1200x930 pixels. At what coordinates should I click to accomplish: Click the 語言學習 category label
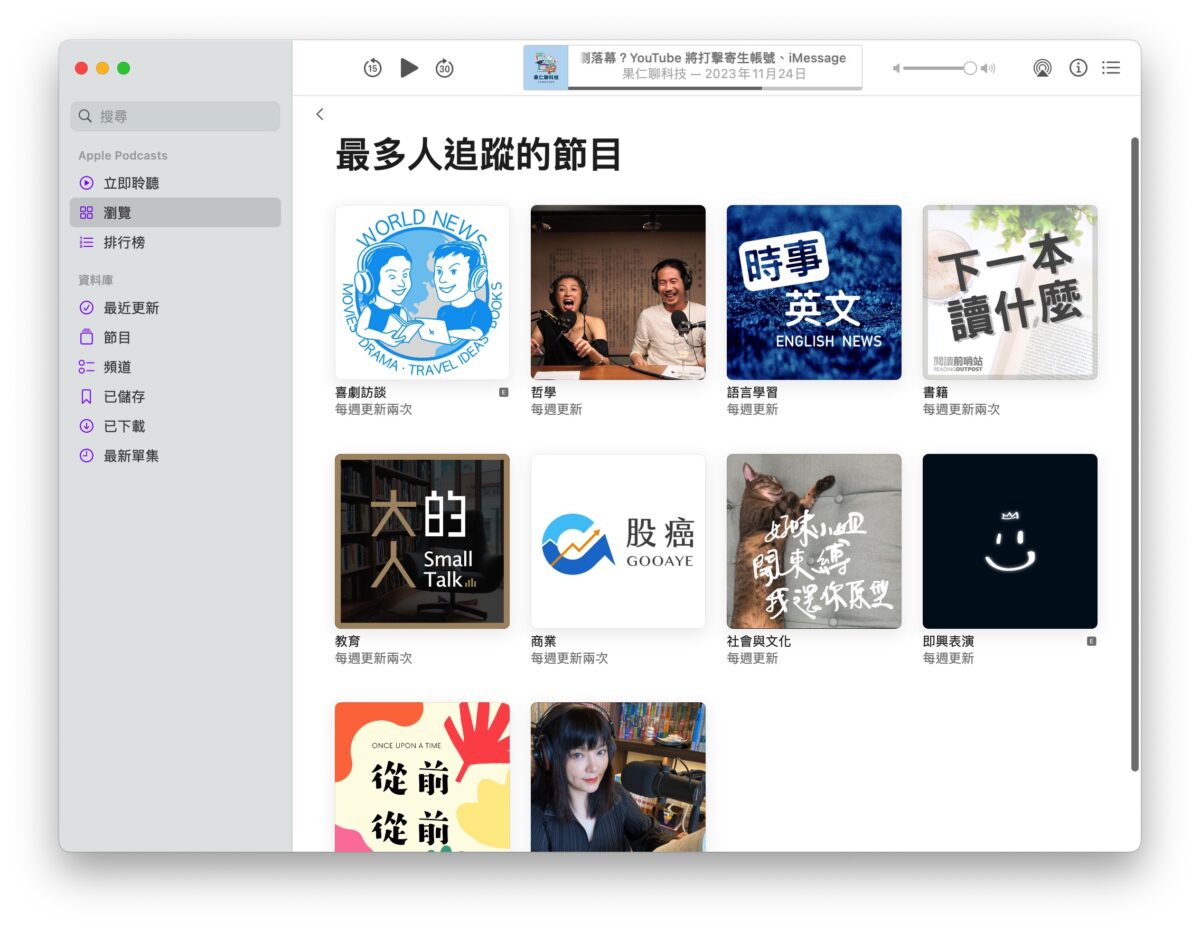[x=752, y=393]
